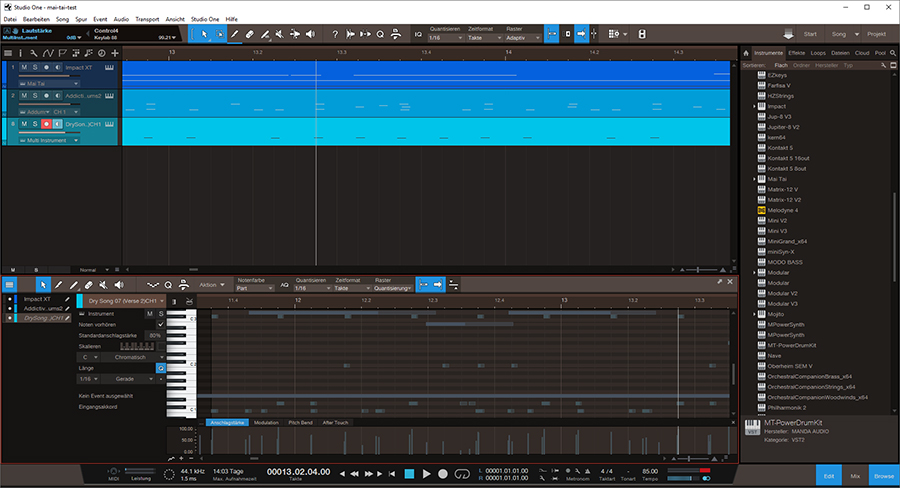Switch to the Loops browser tab

coord(818,53)
